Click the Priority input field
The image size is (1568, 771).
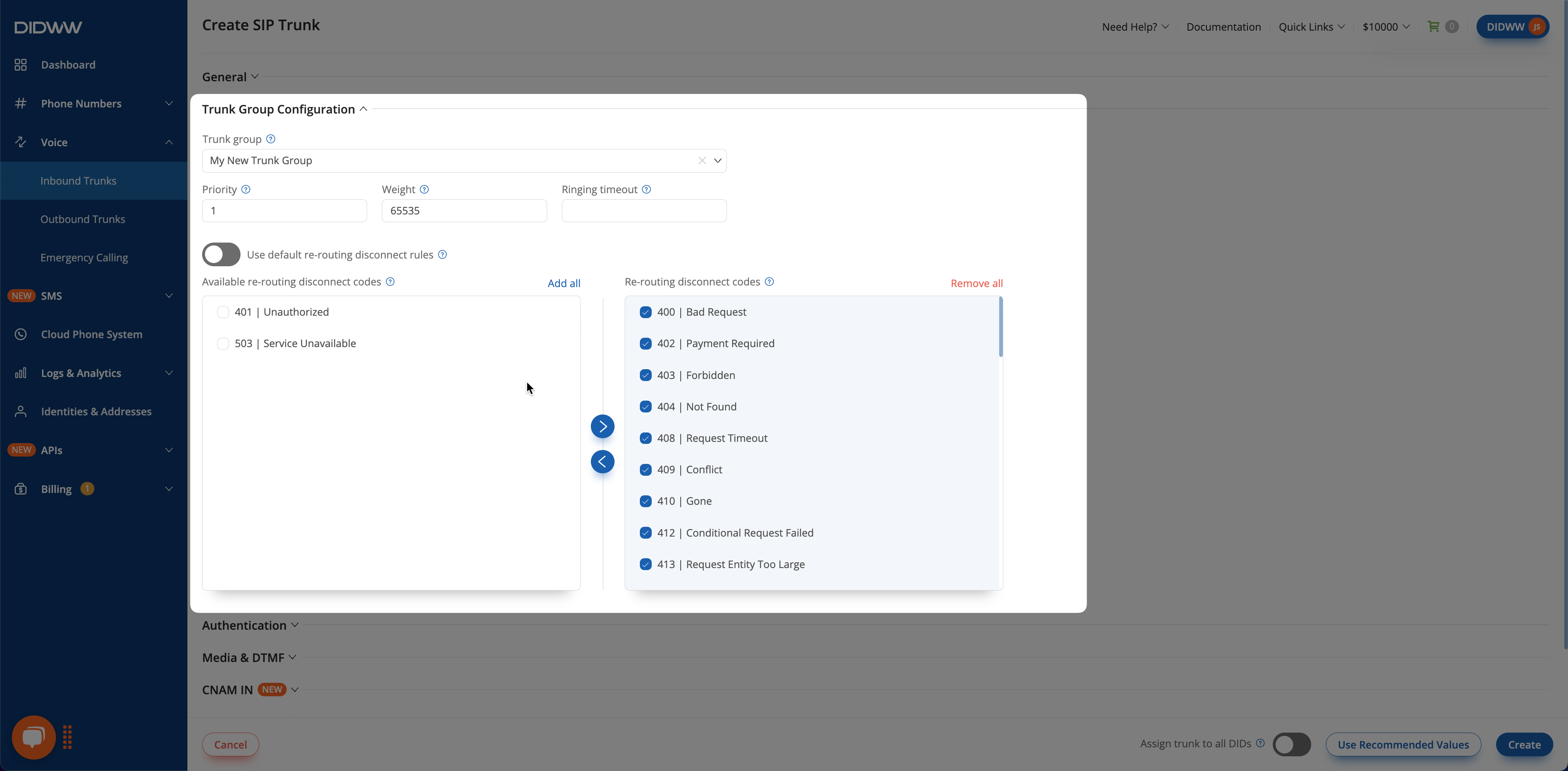pos(284,211)
